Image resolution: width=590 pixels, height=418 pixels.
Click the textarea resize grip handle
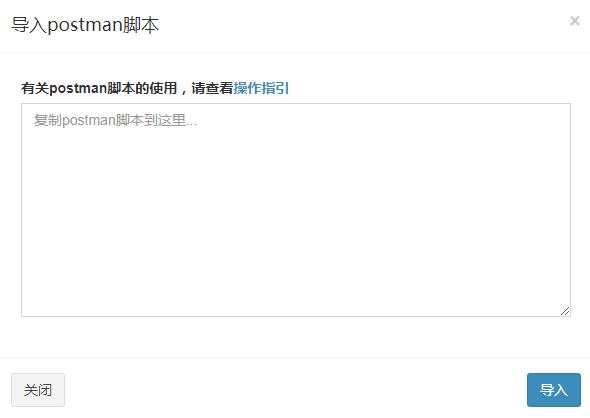565,311
